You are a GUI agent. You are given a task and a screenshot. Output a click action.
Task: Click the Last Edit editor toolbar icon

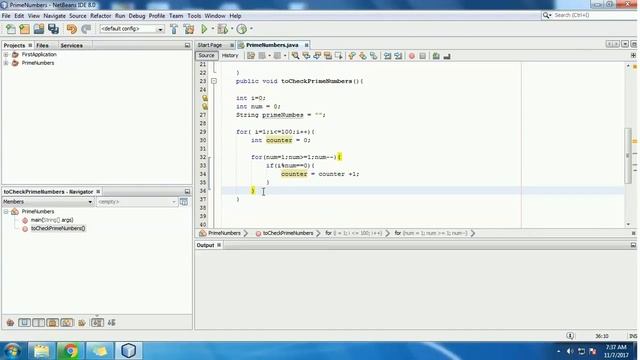click(x=251, y=56)
